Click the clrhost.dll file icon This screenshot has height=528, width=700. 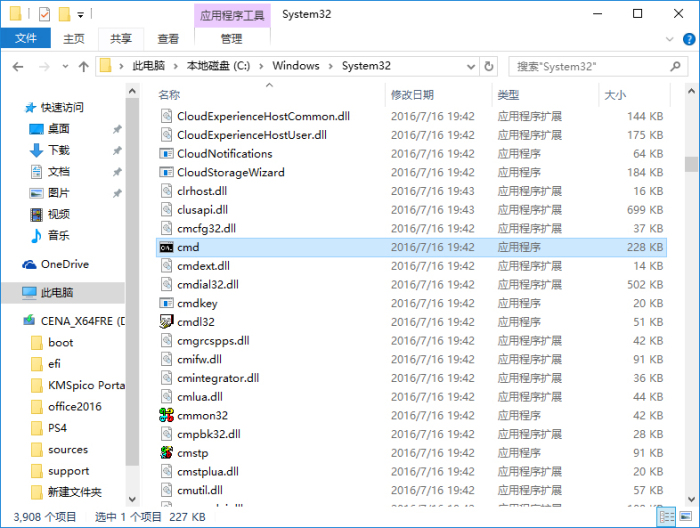(166, 191)
